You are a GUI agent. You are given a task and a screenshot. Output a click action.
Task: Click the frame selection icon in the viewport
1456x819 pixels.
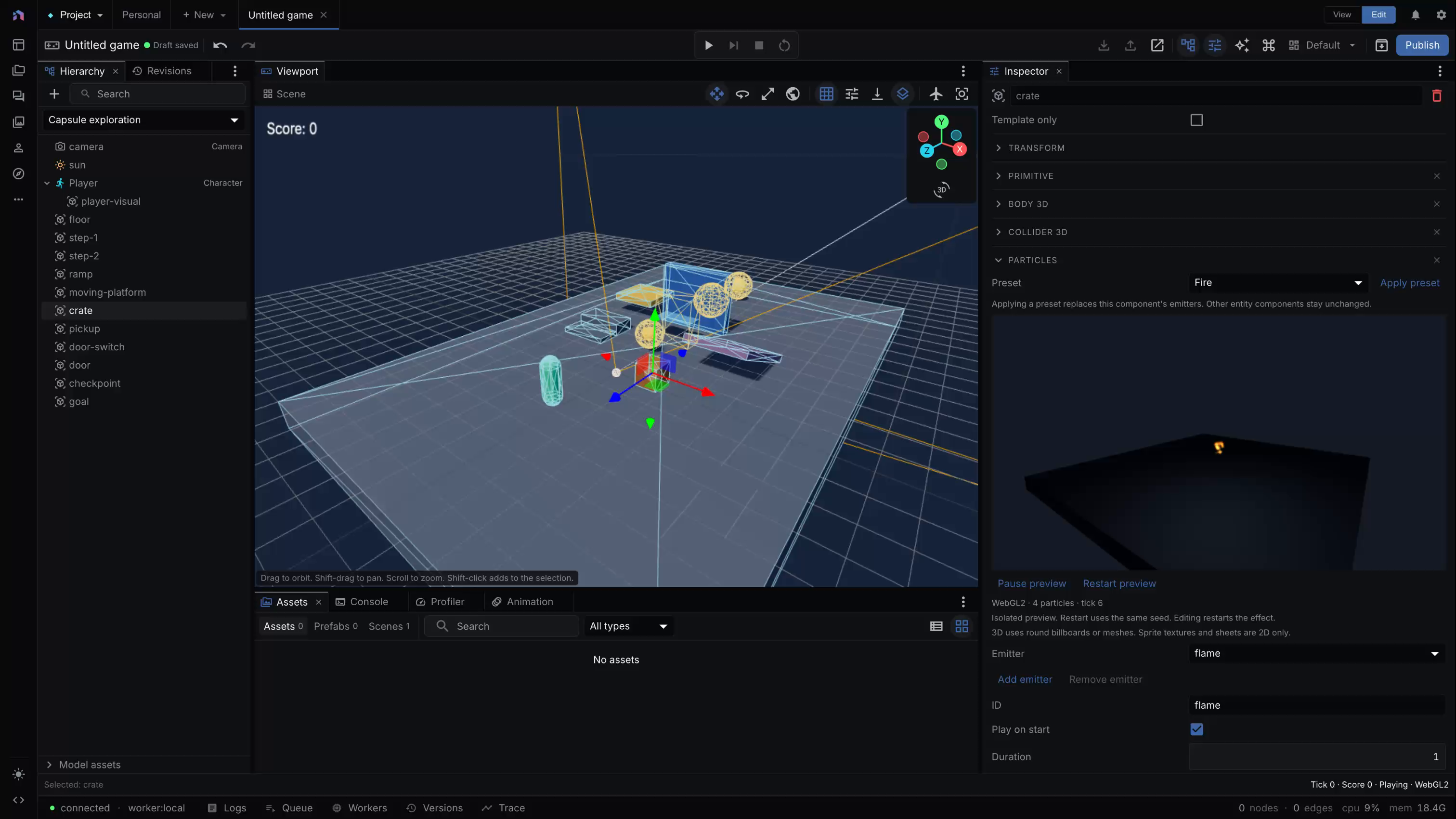[962, 94]
